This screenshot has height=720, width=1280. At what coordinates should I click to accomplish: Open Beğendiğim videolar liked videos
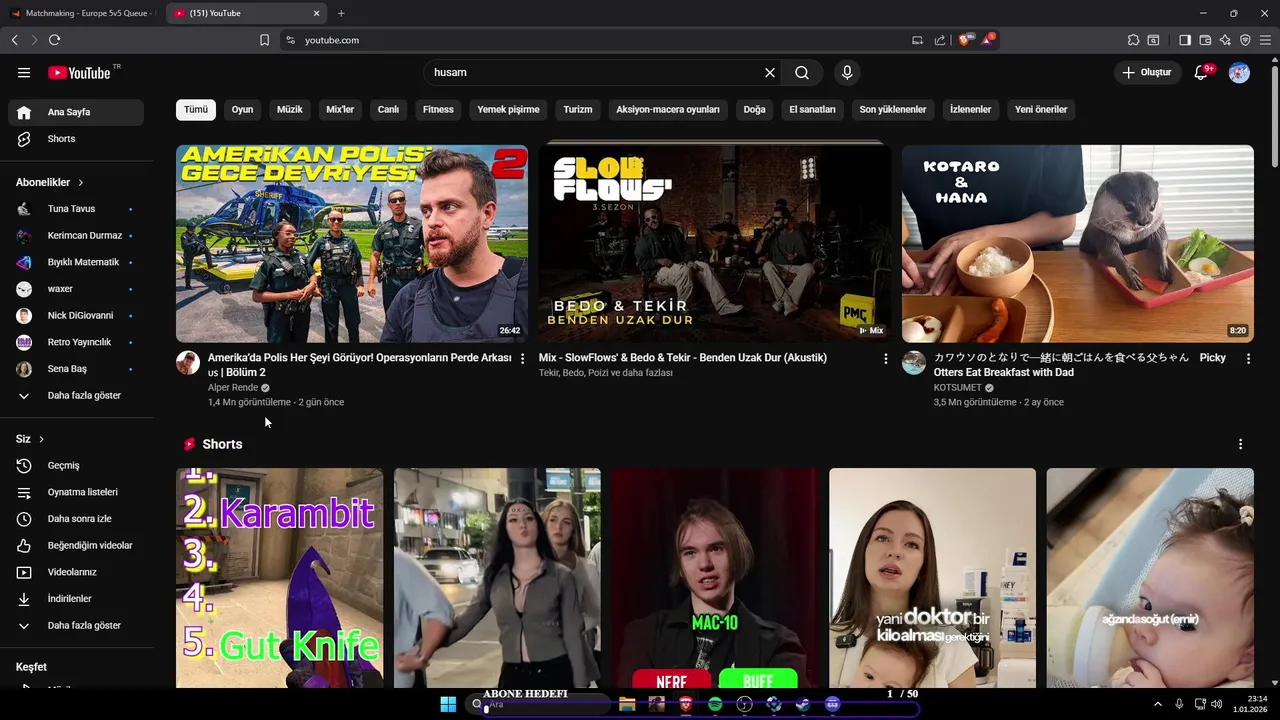point(76,546)
